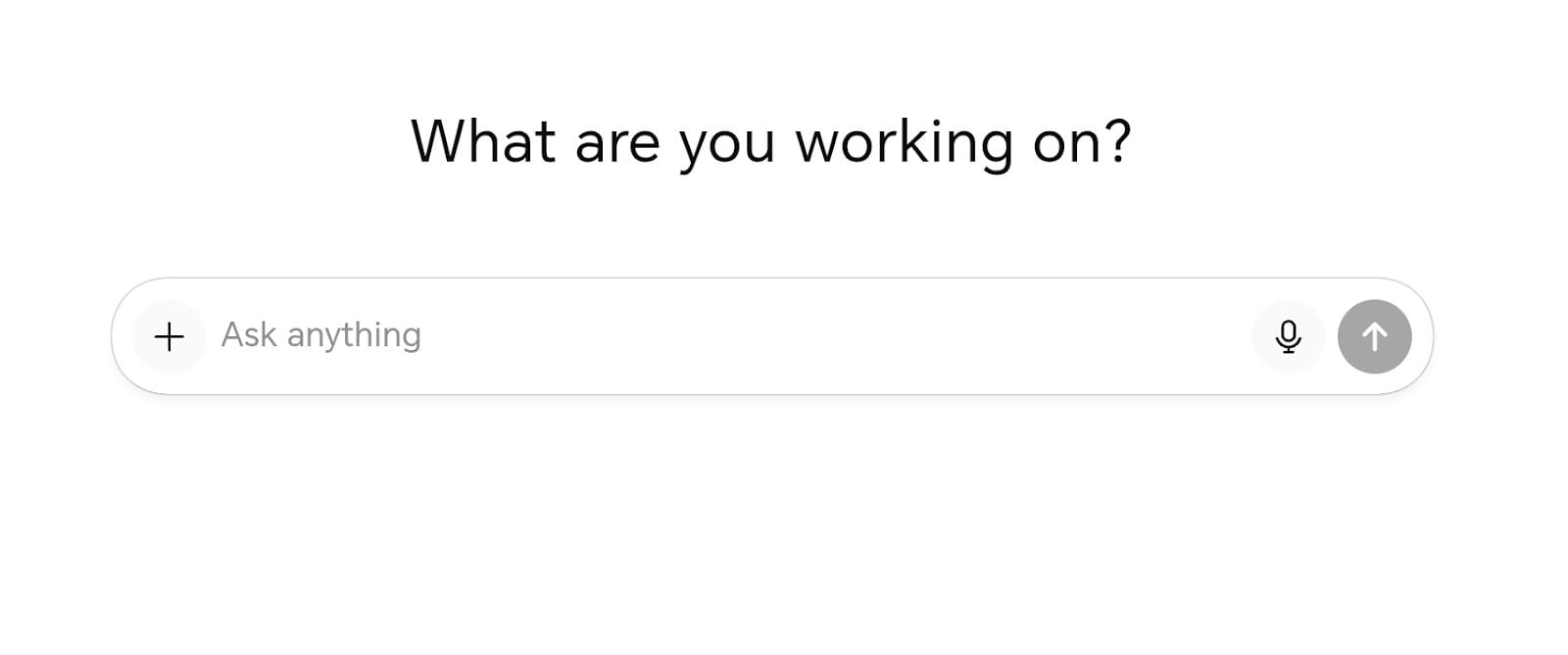Hit the mic icon beside the send button
Viewport: 1568px width, 655px height.
(x=1288, y=336)
